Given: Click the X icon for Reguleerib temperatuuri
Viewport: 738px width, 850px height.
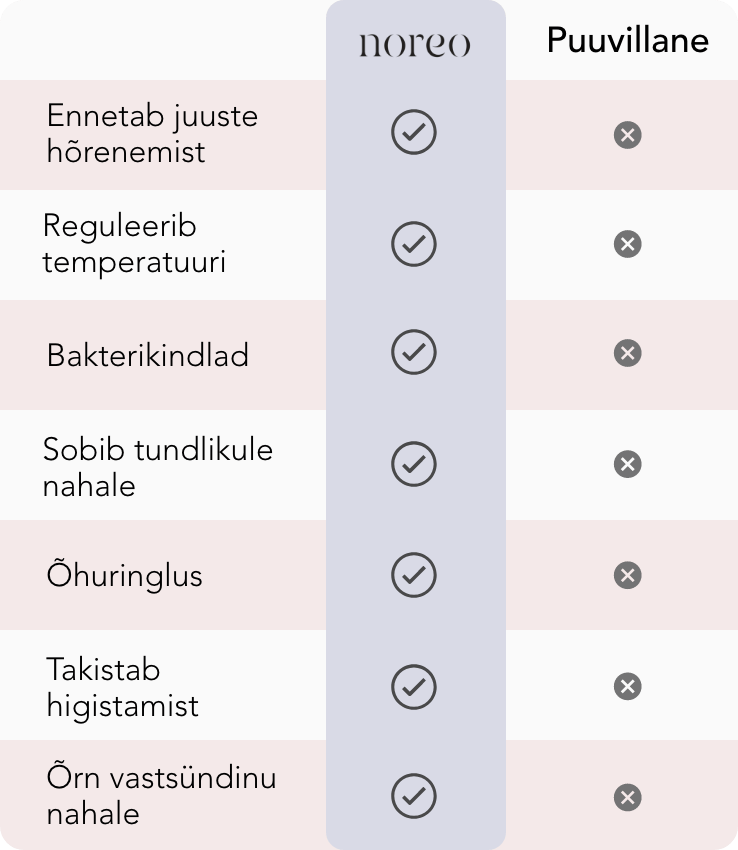Looking at the screenshot, I should point(627,244).
